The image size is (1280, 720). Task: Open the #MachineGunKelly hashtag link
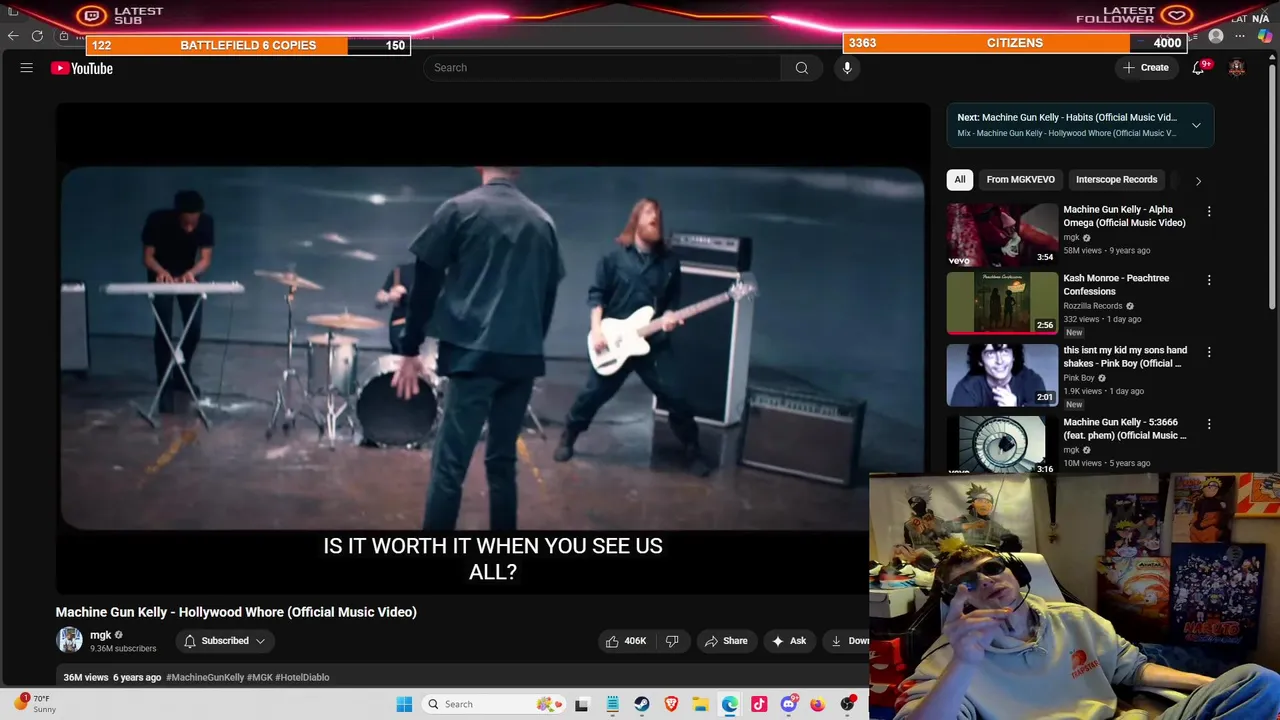[x=205, y=677]
